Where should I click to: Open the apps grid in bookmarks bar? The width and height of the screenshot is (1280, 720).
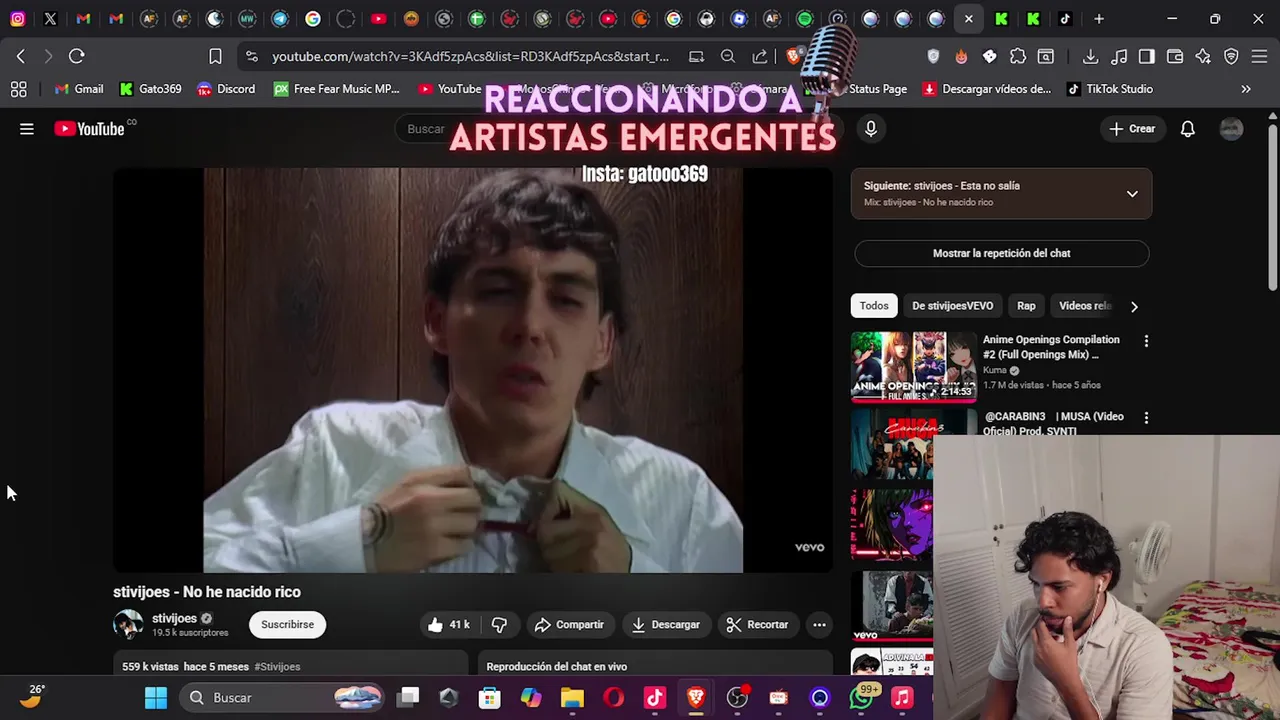18,89
